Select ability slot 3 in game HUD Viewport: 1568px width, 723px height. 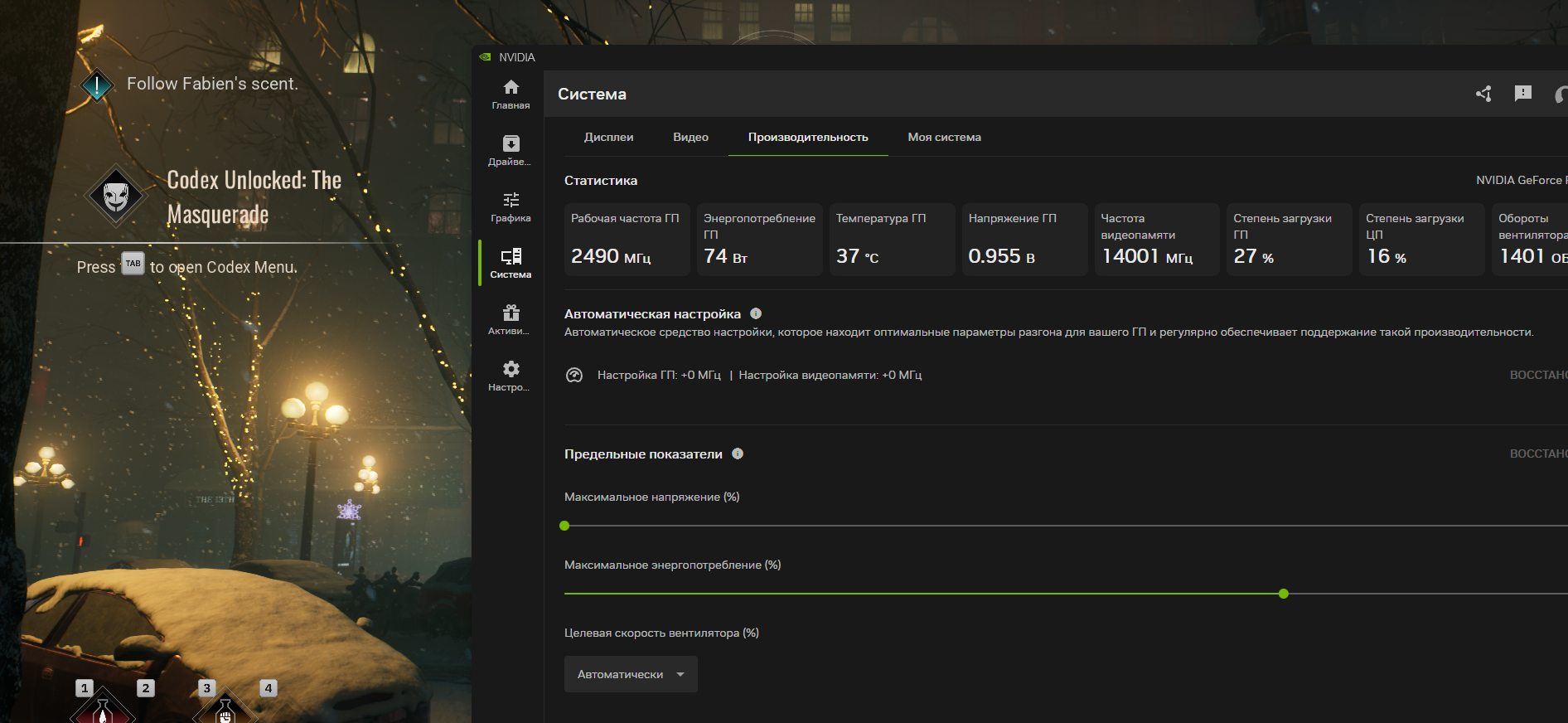tap(207, 688)
